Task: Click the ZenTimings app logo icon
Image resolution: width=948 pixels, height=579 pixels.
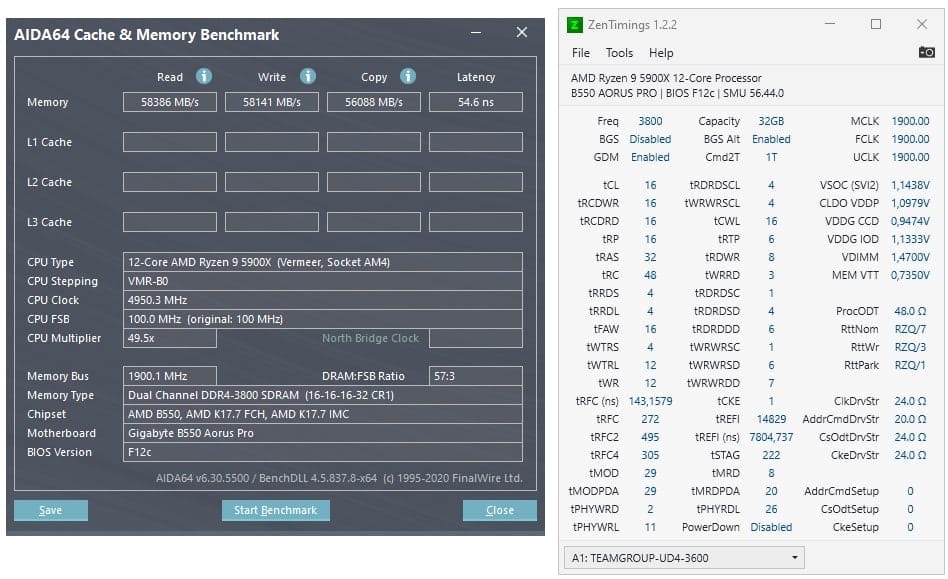Action: tap(574, 25)
